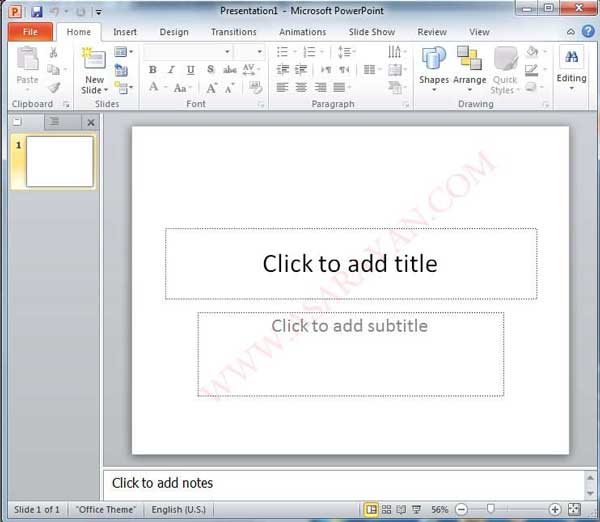Screen dimensions: 600x522
Task: Toggle Underline formatting
Action: pyautogui.click(x=190, y=70)
